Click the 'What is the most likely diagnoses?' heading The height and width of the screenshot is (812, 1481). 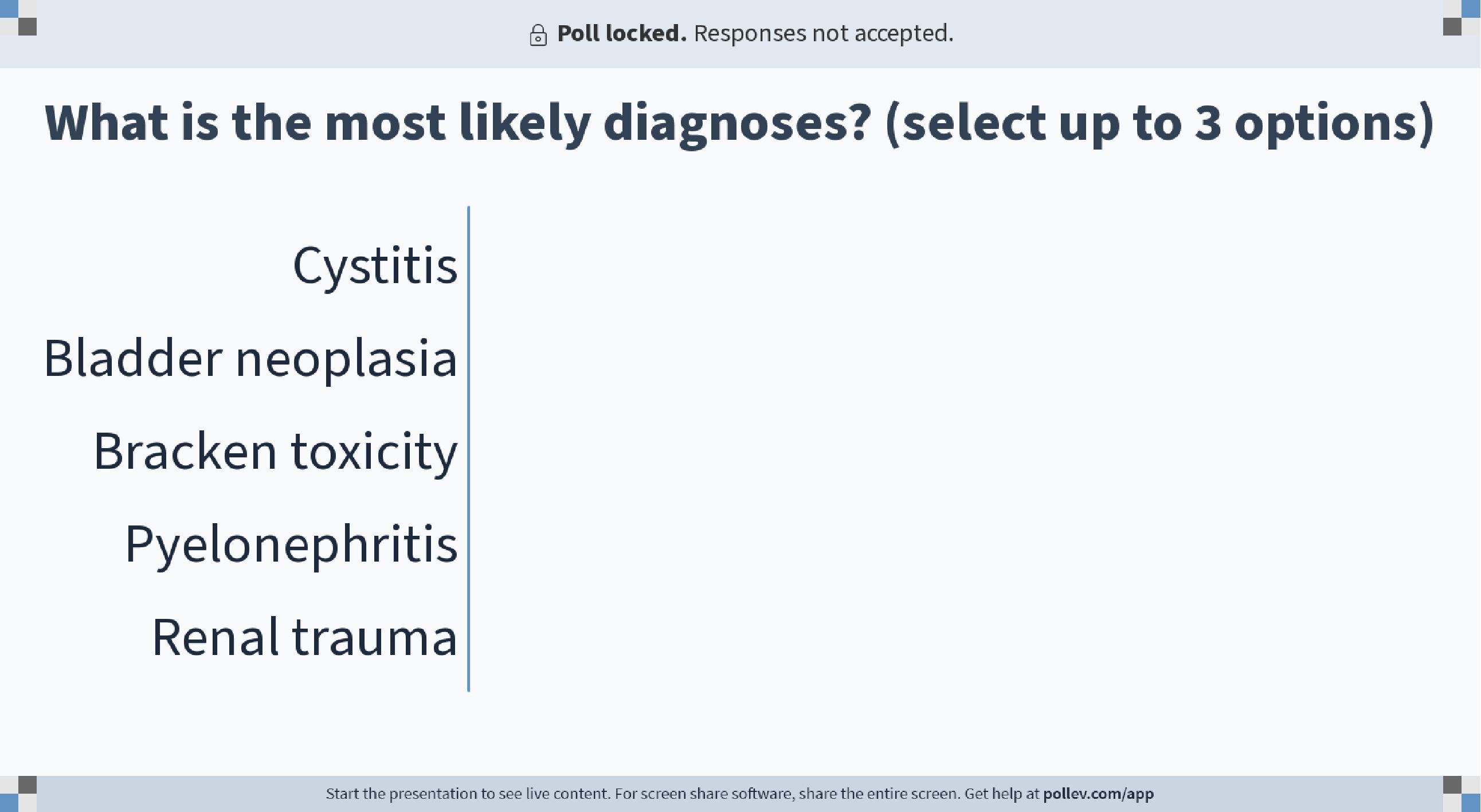(x=457, y=124)
